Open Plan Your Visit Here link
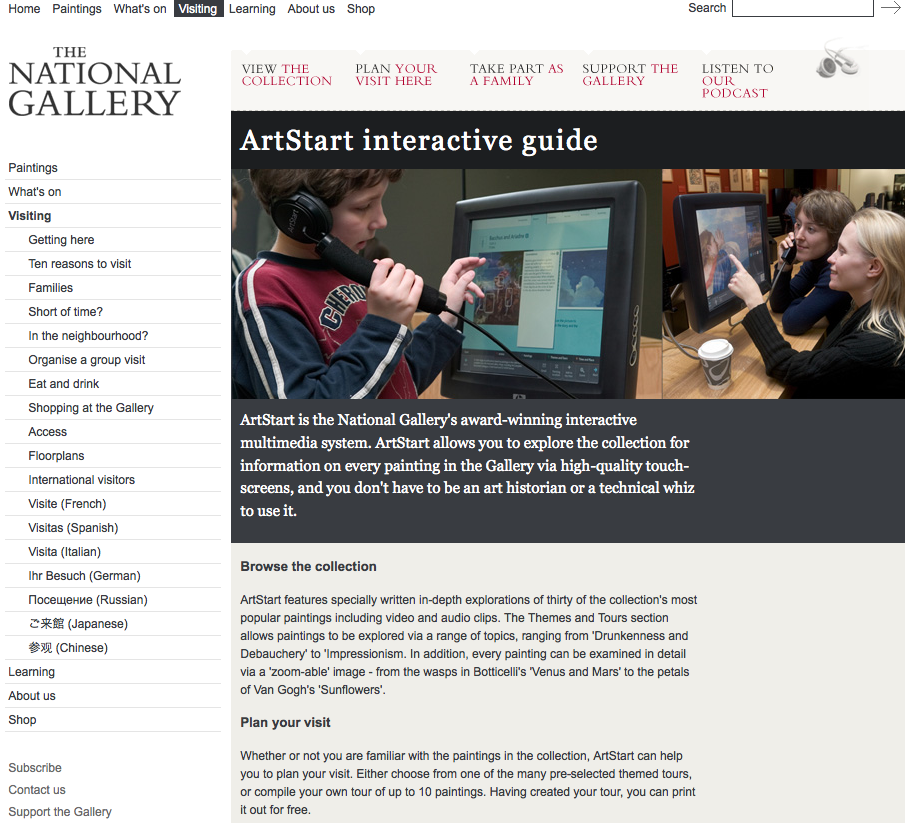This screenshot has height=823, width=905. (396, 75)
